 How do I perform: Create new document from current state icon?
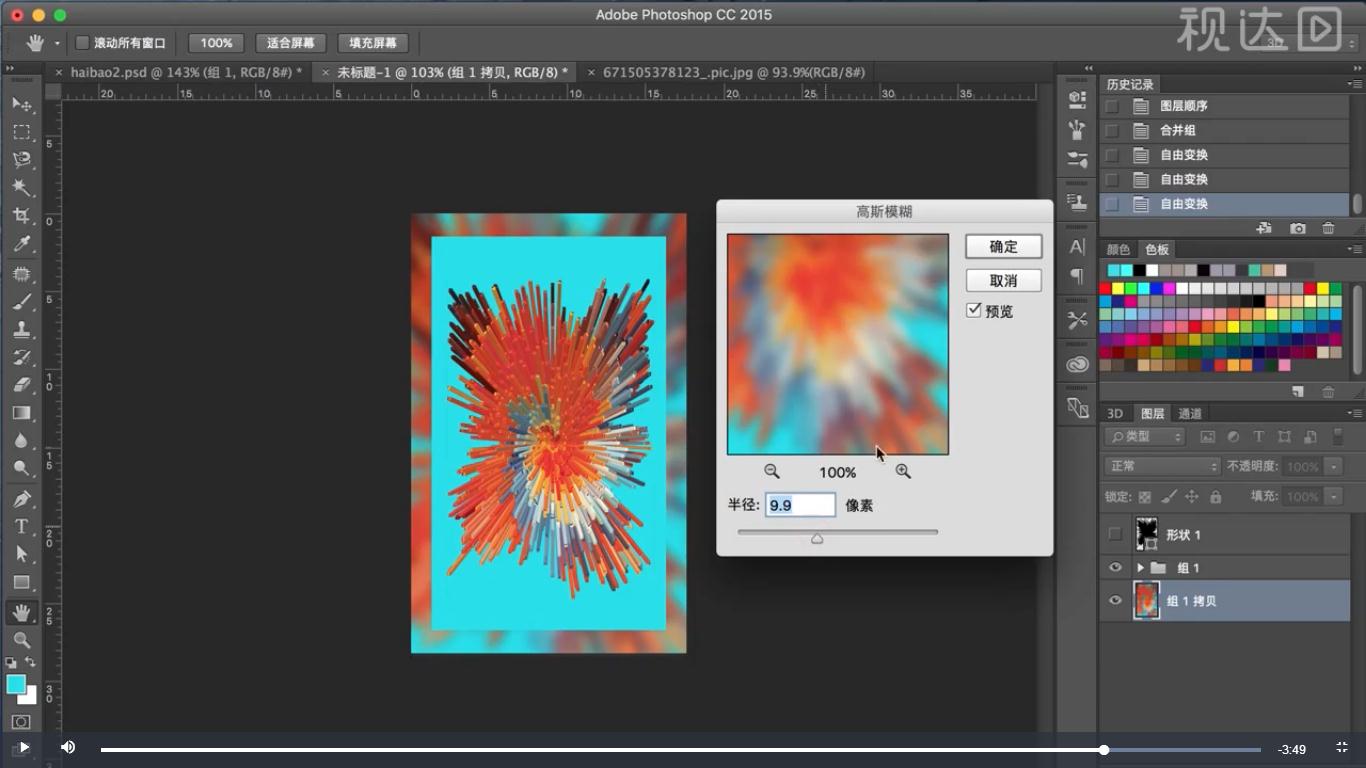pos(1264,229)
